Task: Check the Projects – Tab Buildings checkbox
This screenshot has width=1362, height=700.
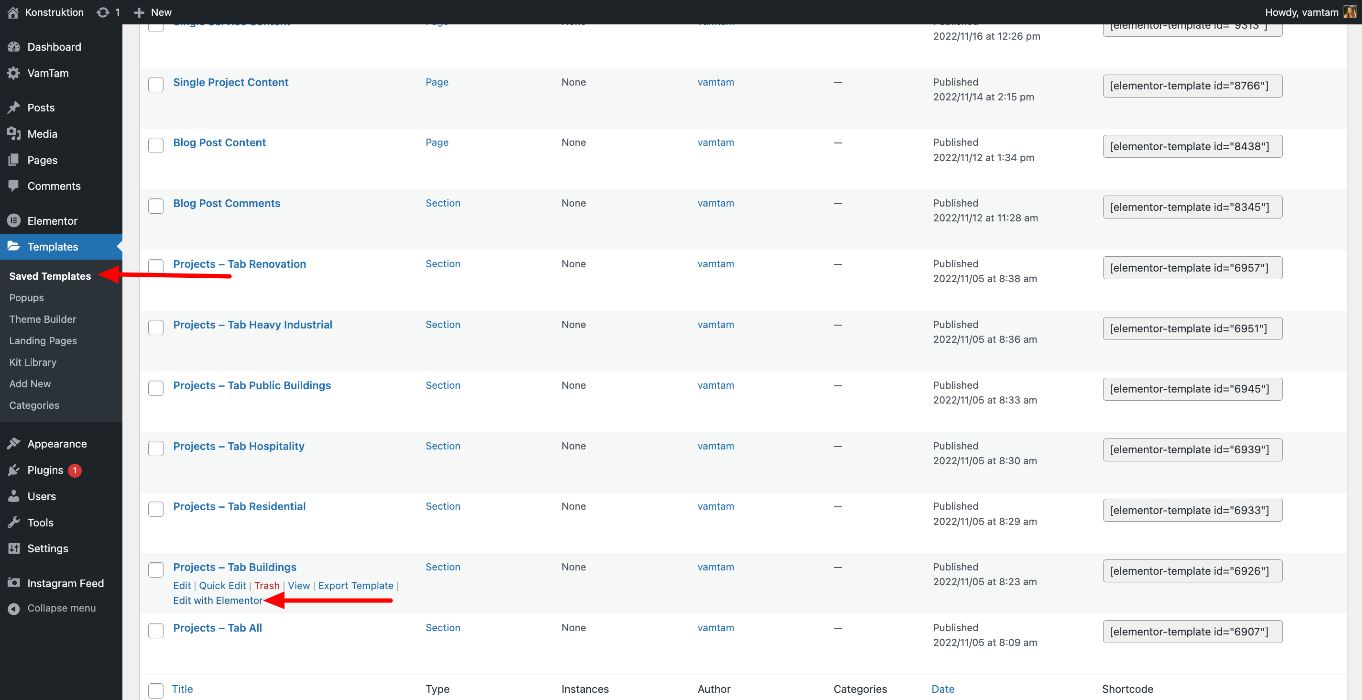Action: 156,570
